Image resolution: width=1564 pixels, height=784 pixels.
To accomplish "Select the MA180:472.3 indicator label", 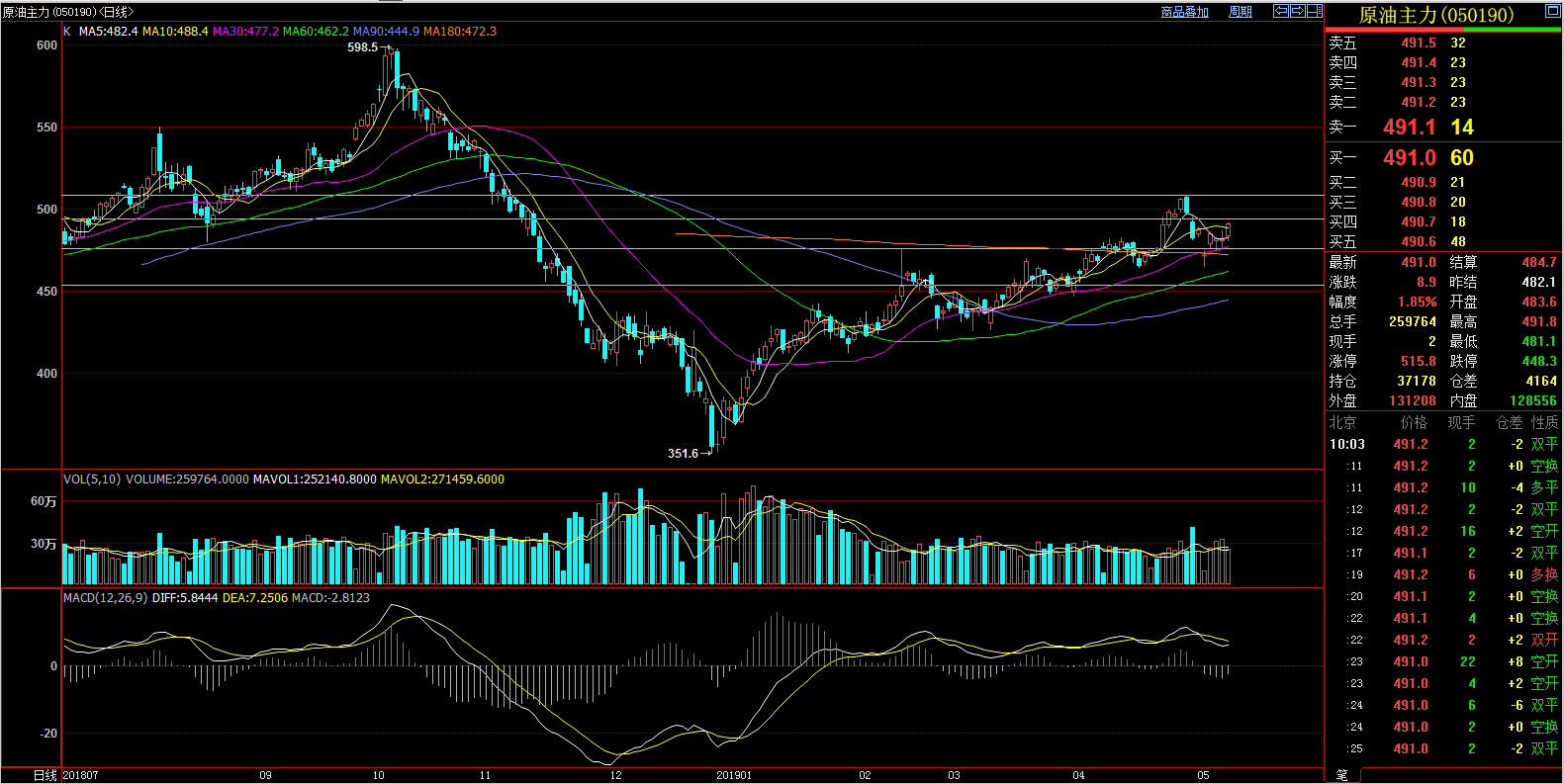I will (x=460, y=32).
